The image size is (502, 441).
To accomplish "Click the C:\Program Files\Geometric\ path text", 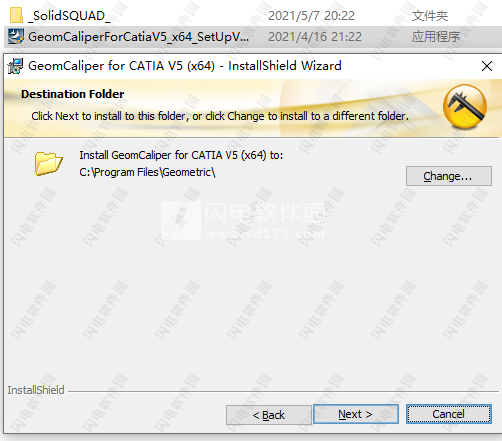I will [147, 172].
